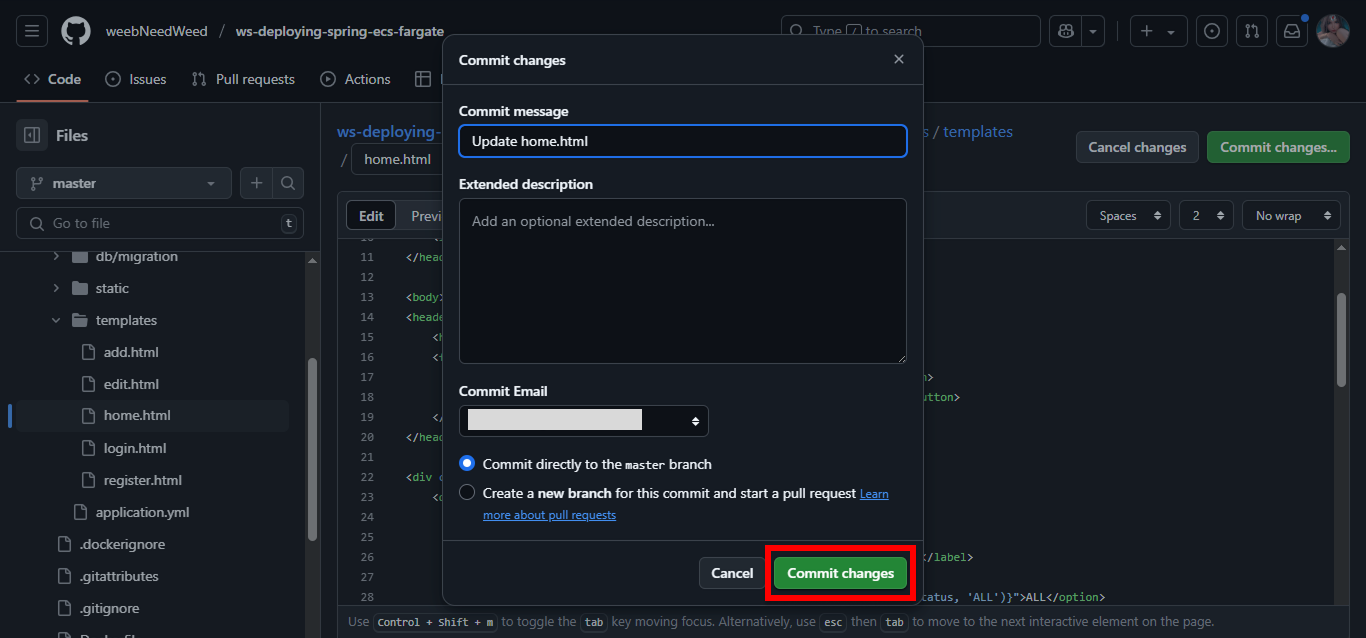Open the Commit Email dropdown
1366x638 pixels.
point(584,421)
